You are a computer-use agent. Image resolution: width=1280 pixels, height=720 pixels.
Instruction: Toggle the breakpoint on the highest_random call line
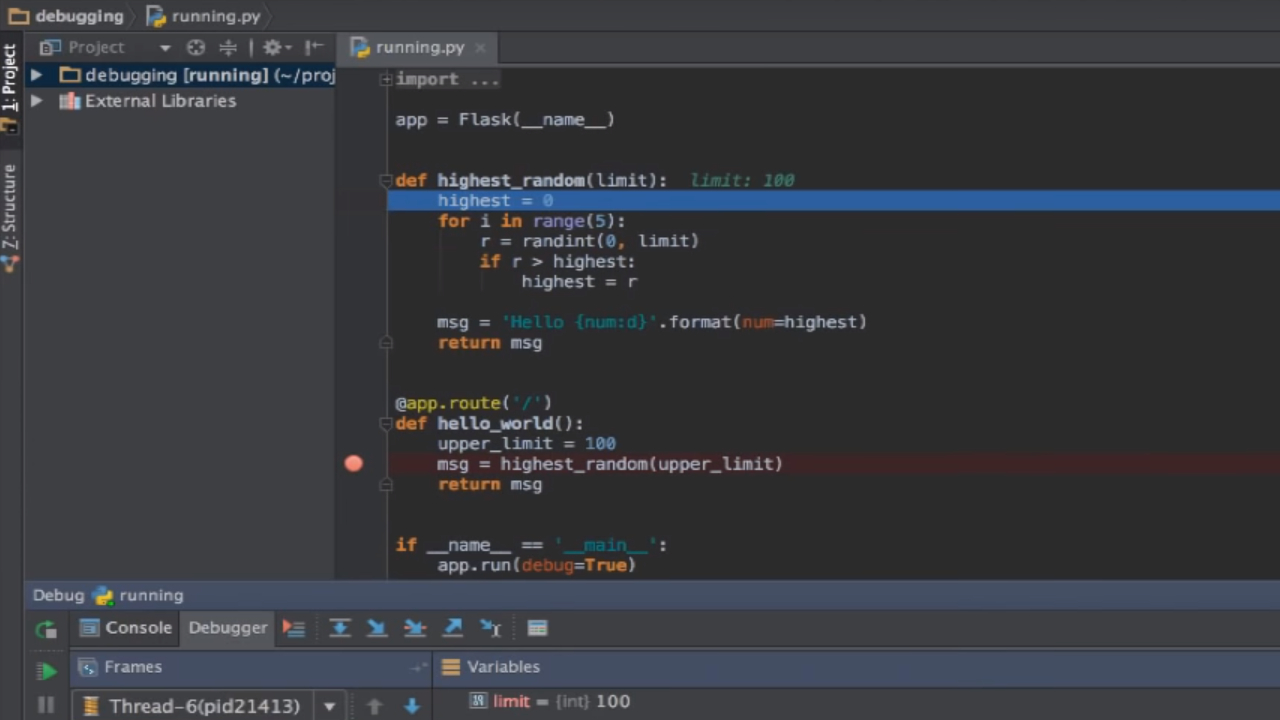coord(354,463)
